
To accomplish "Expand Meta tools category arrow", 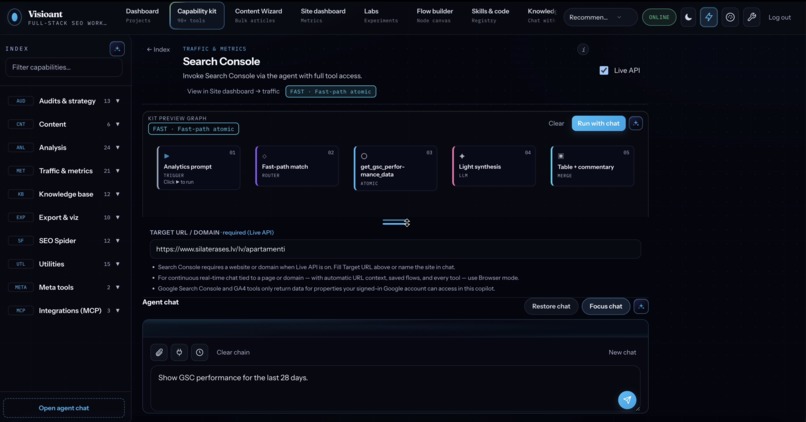I will (x=118, y=287).
